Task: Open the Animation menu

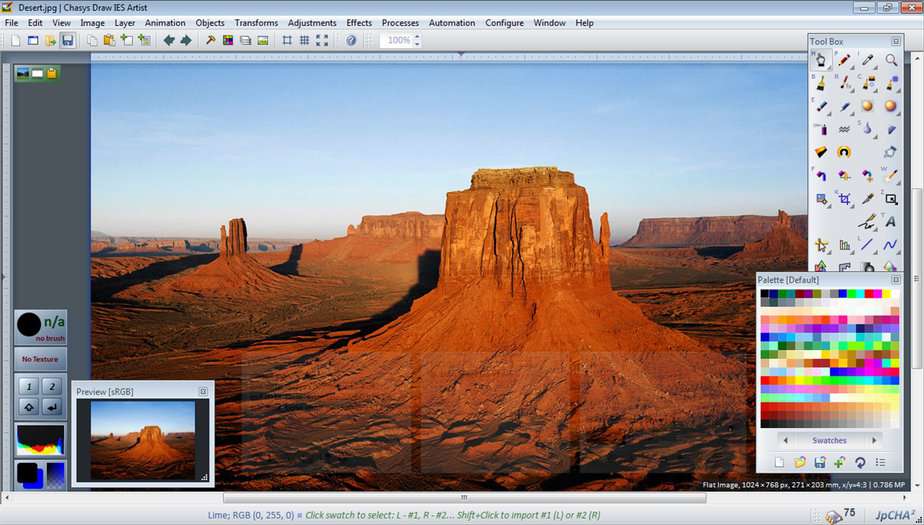Action: pos(165,22)
